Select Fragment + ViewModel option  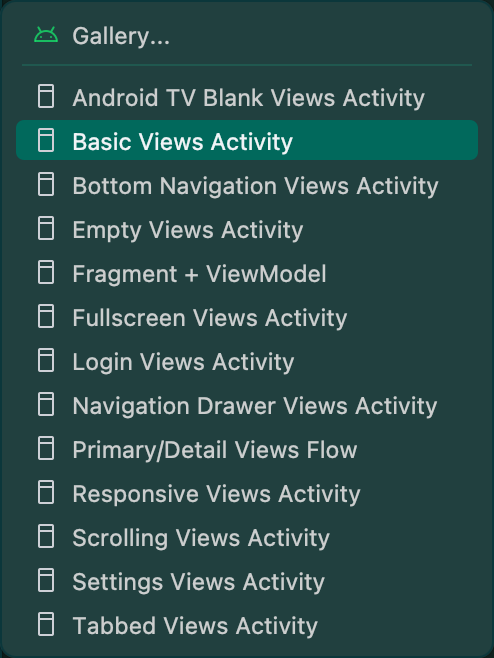click(x=247, y=273)
